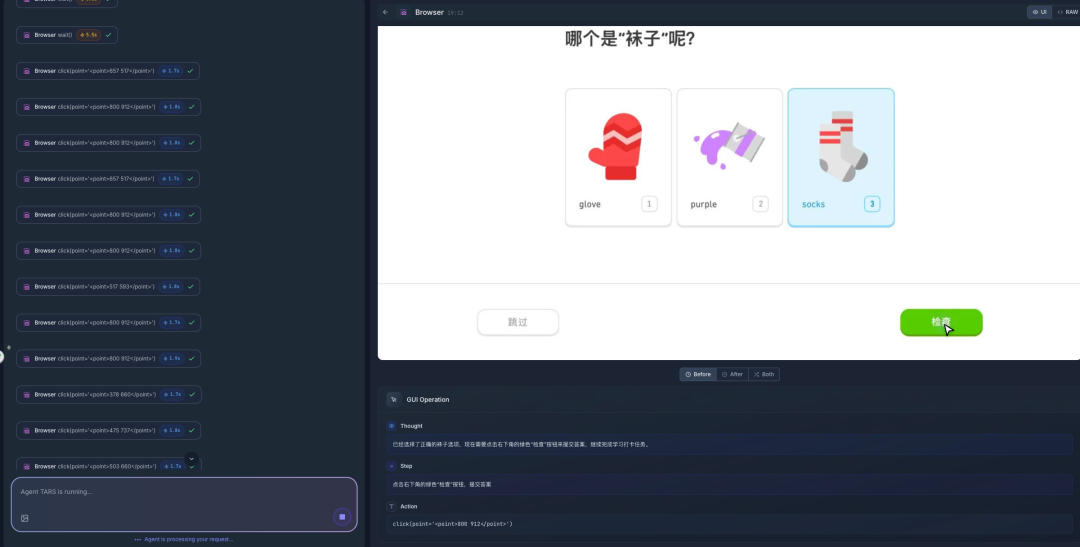Show Both screenshots tab
The width and height of the screenshot is (1080, 547).
click(764, 374)
